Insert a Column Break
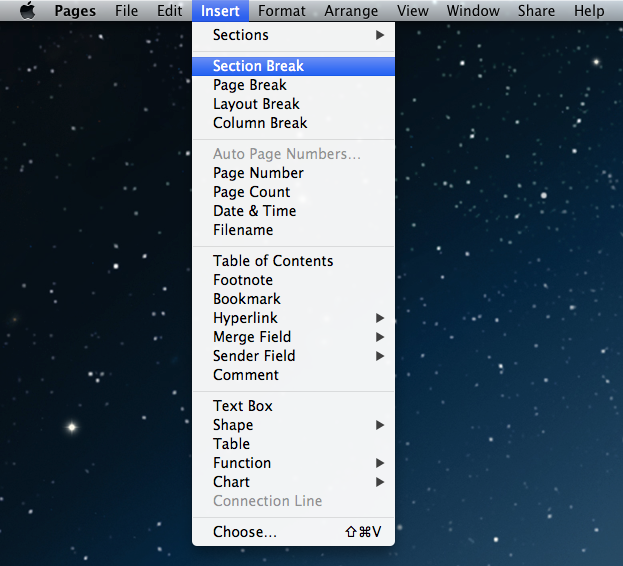Viewport: 623px width, 566px height. pyautogui.click(x=293, y=123)
